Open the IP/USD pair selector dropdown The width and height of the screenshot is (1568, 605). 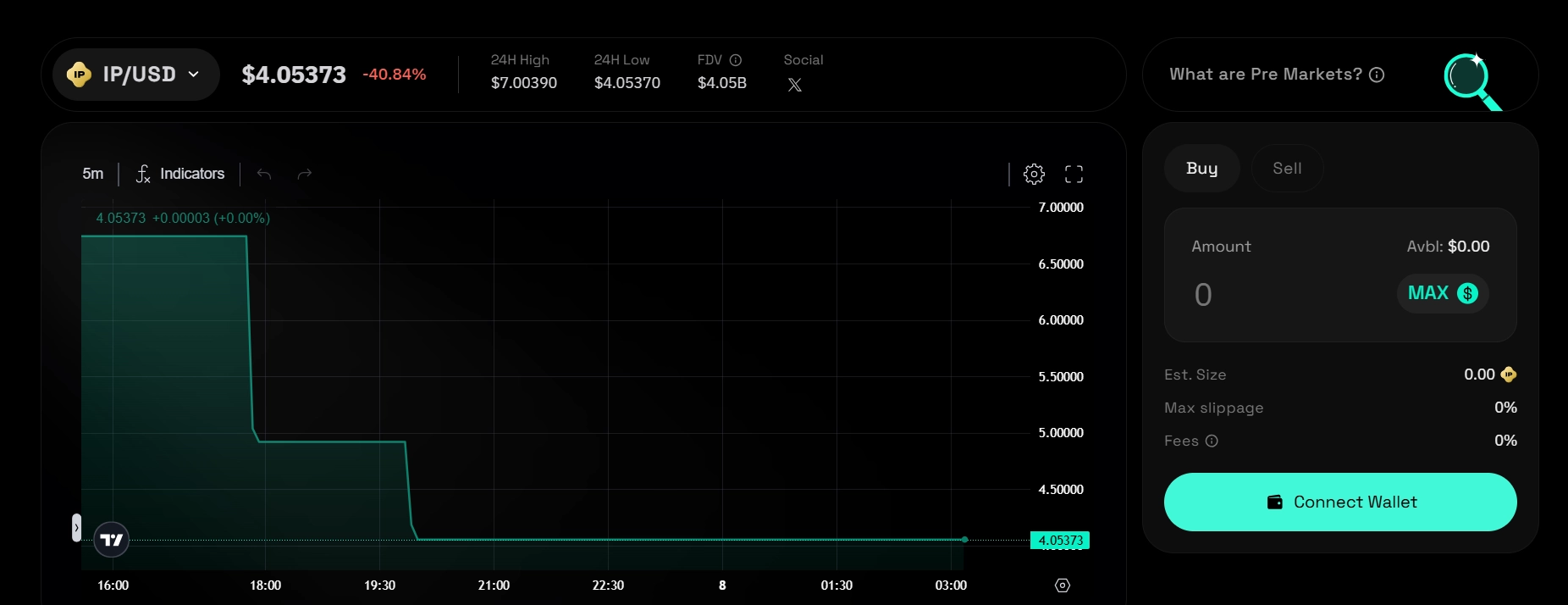point(136,75)
